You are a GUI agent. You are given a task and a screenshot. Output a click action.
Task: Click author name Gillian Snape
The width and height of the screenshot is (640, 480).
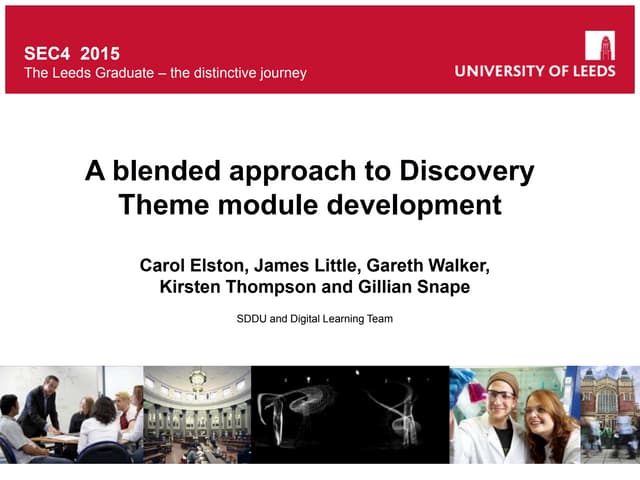(412, 288)
